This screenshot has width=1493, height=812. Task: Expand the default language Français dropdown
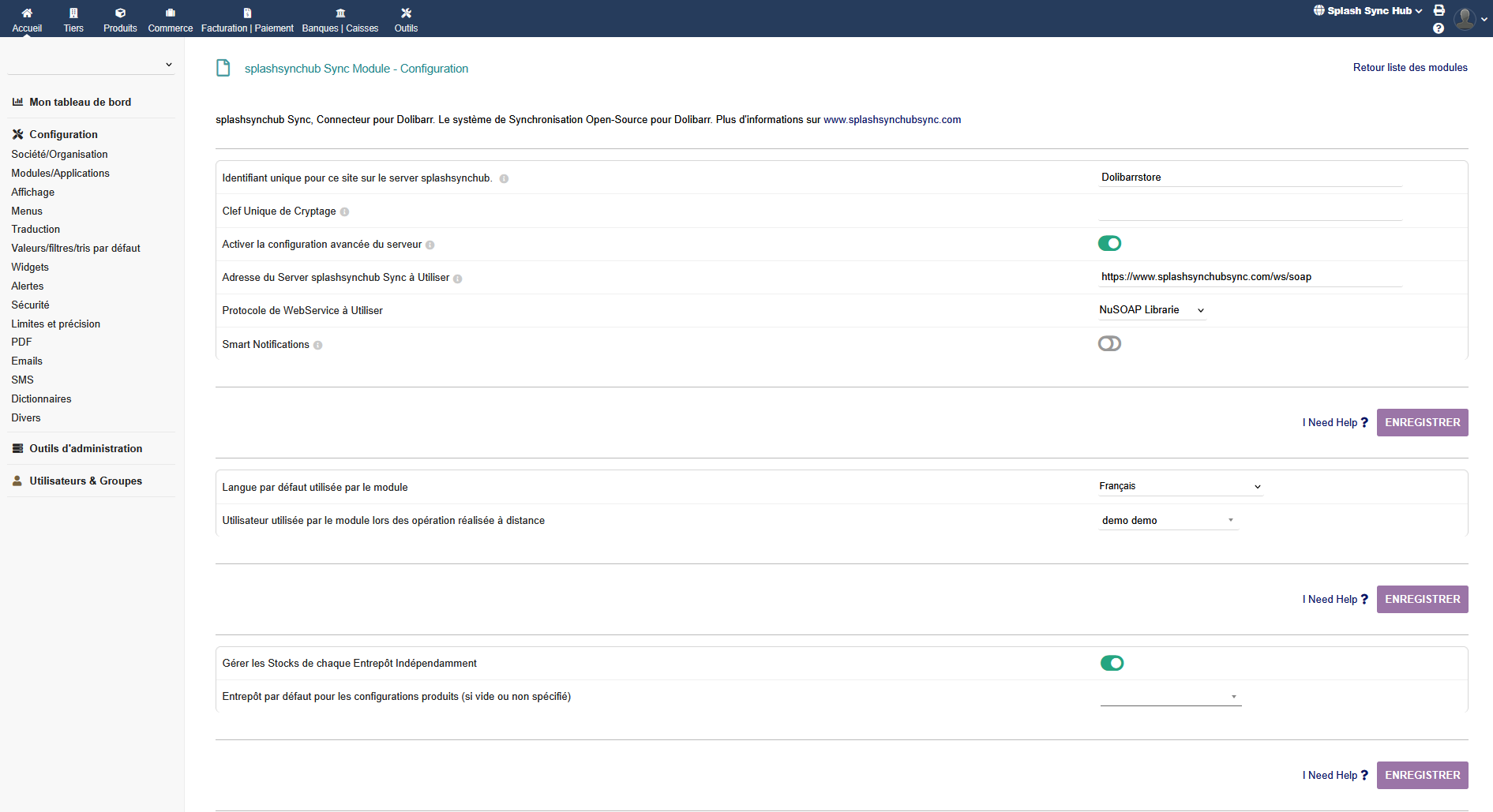coord(1180,486)
